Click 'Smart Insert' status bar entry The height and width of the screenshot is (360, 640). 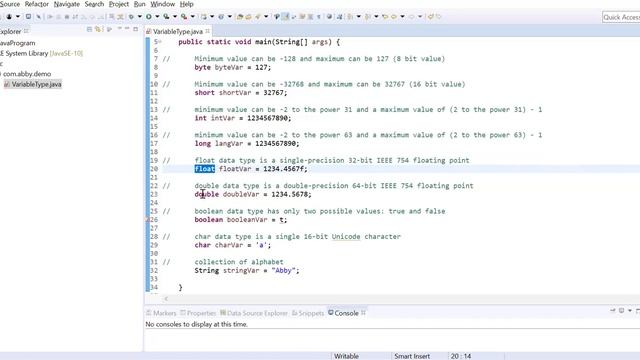412,356
